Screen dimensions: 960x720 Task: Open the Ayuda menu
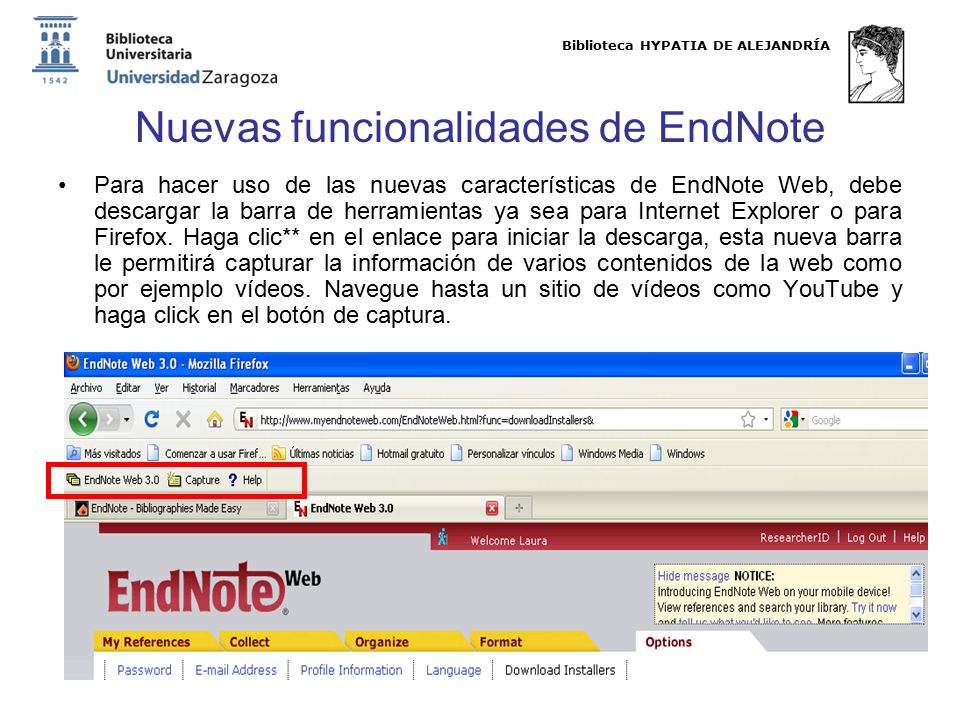(377, 388)
